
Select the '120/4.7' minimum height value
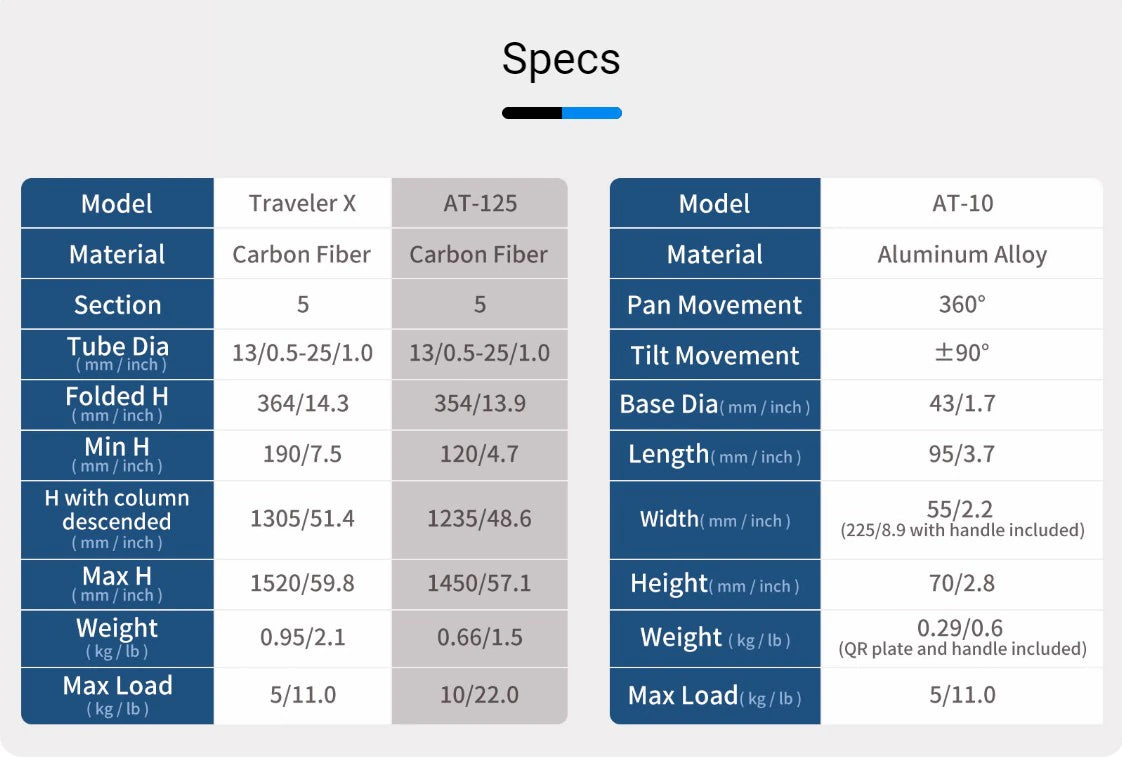(x=479, y=454)
